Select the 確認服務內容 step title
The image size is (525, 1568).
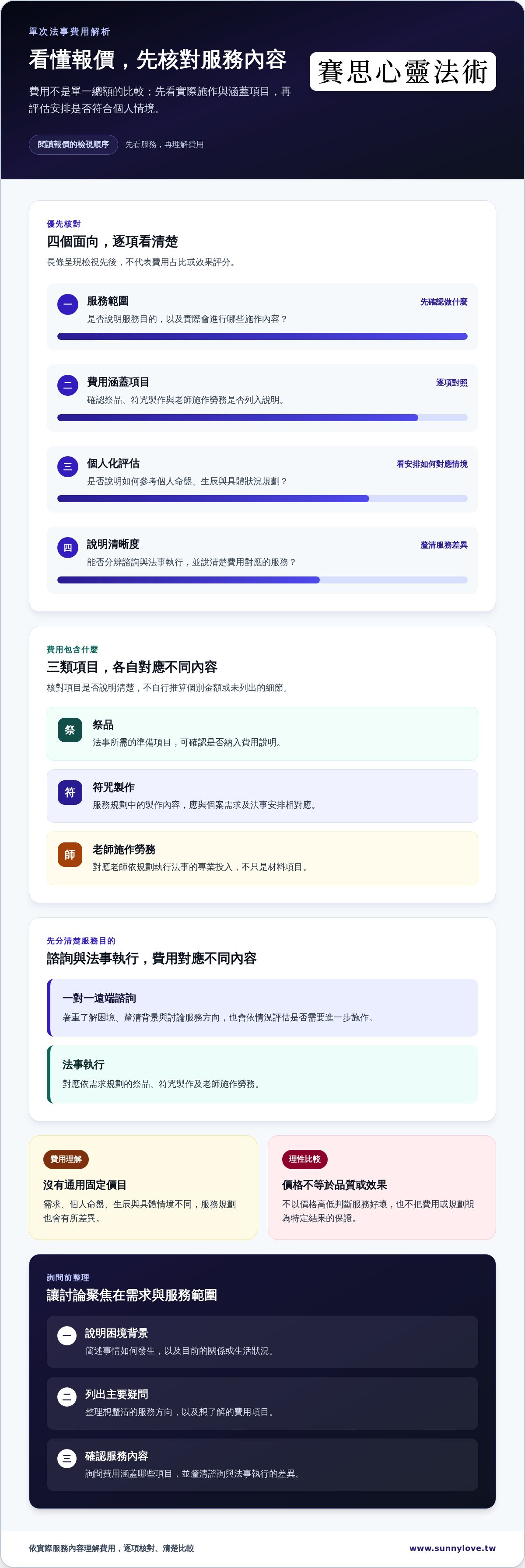117,1456
